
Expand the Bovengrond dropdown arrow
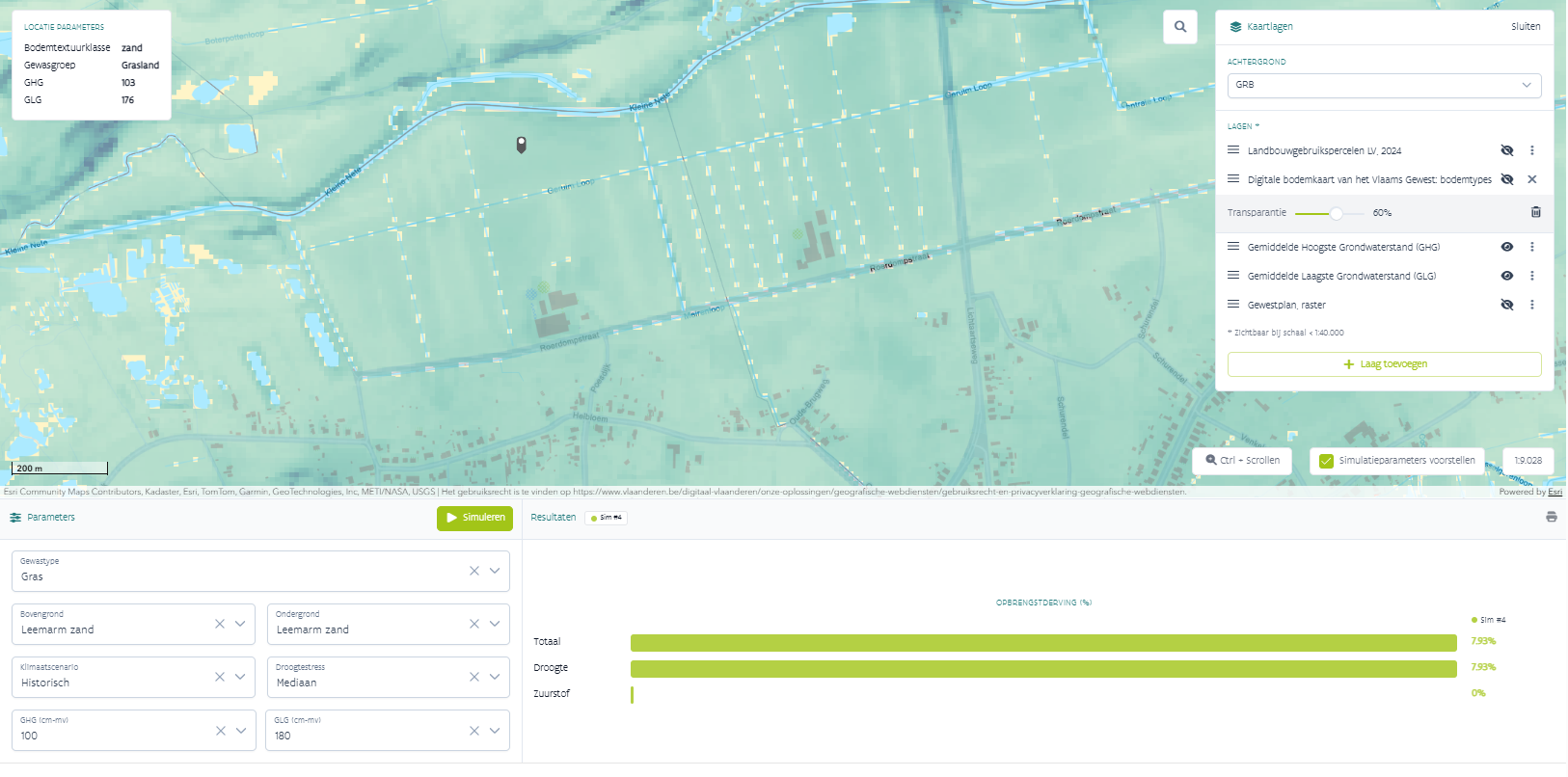240,624
